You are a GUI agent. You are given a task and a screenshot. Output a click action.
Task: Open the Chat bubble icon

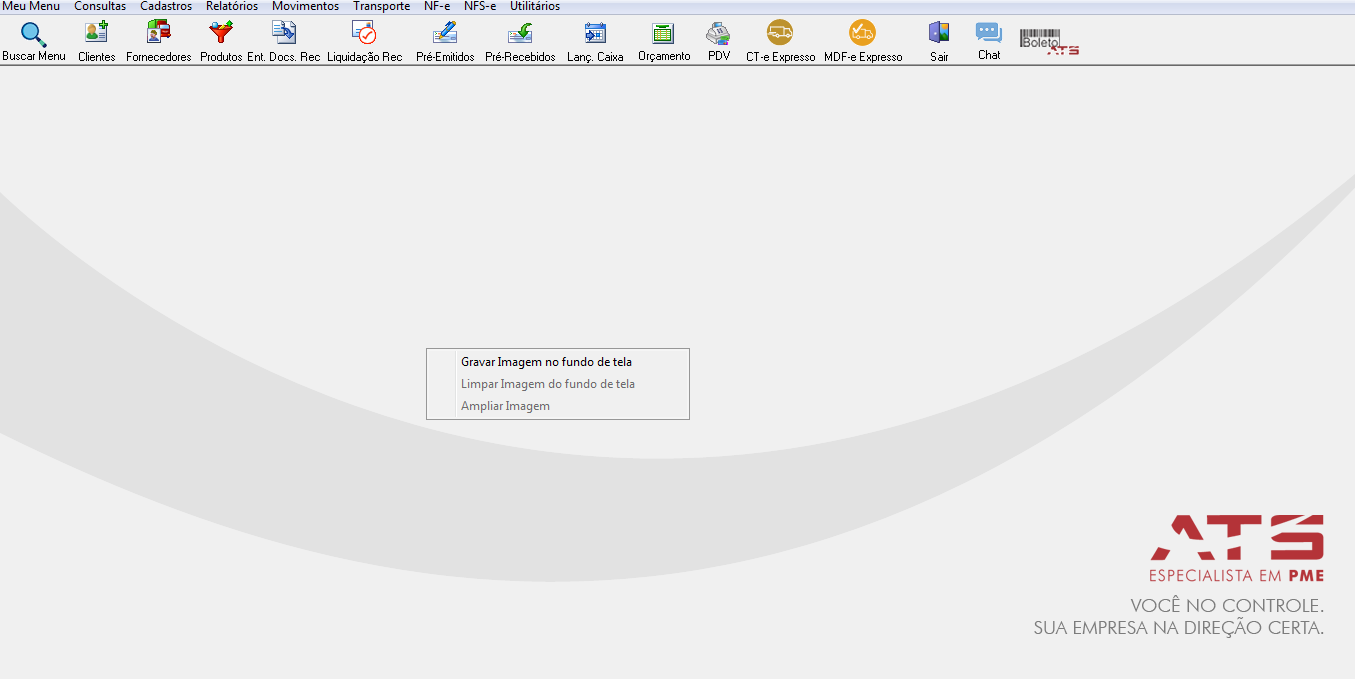tap(989, 33)
